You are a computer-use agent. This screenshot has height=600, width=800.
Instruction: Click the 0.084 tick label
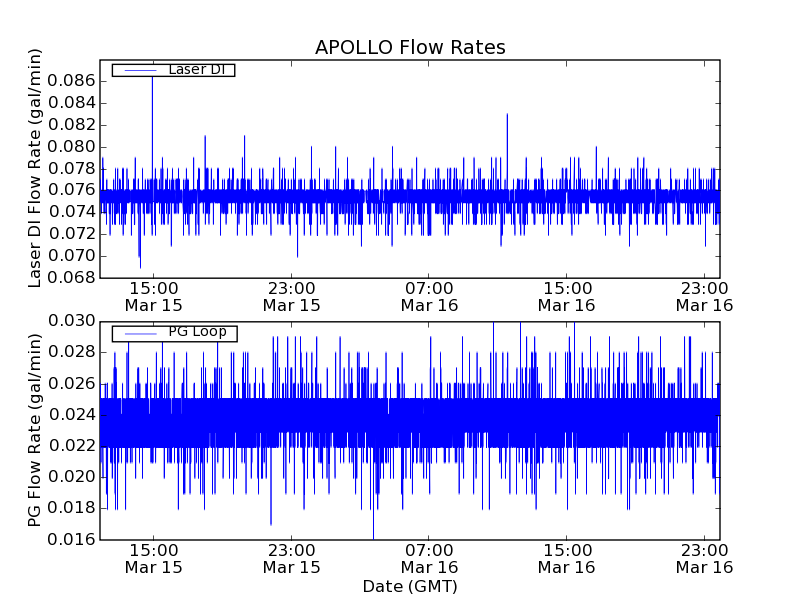tap(71, 103)
